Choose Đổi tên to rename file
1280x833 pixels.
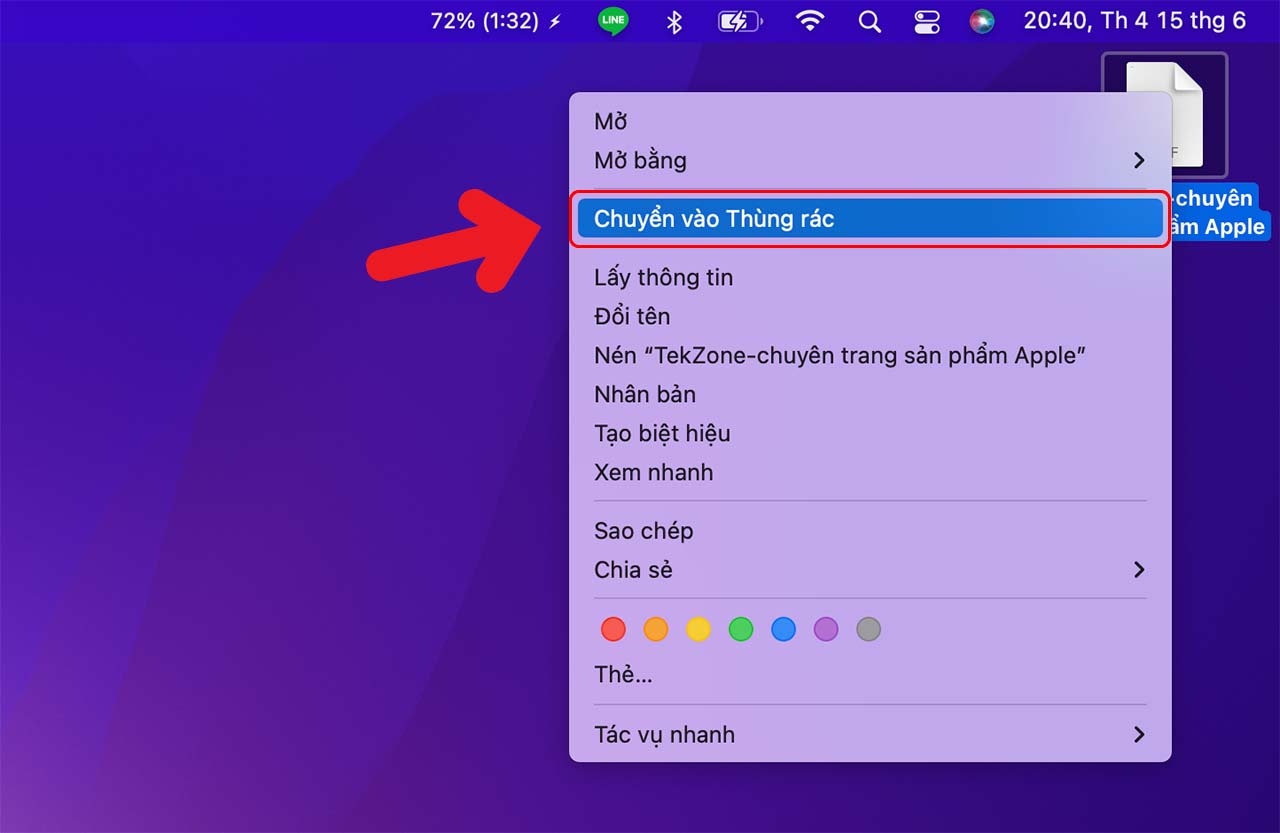point(870,316)
